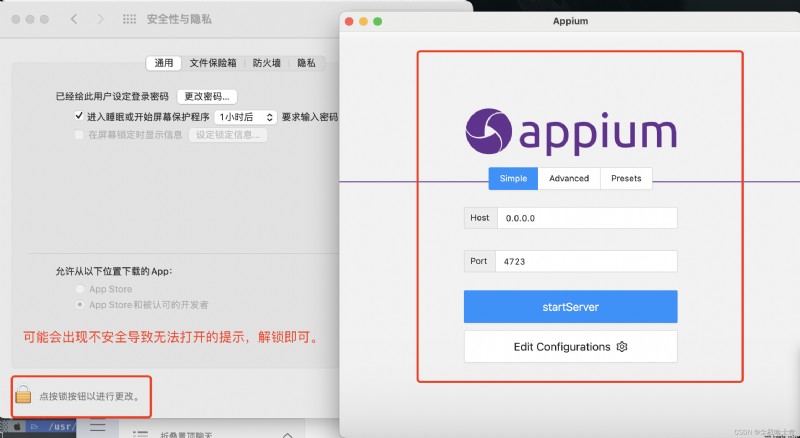The image size is (800, 438).
Task: Switch to the Advanced tab in Appium
Action: pyautogui.click(x=569, y=178)
